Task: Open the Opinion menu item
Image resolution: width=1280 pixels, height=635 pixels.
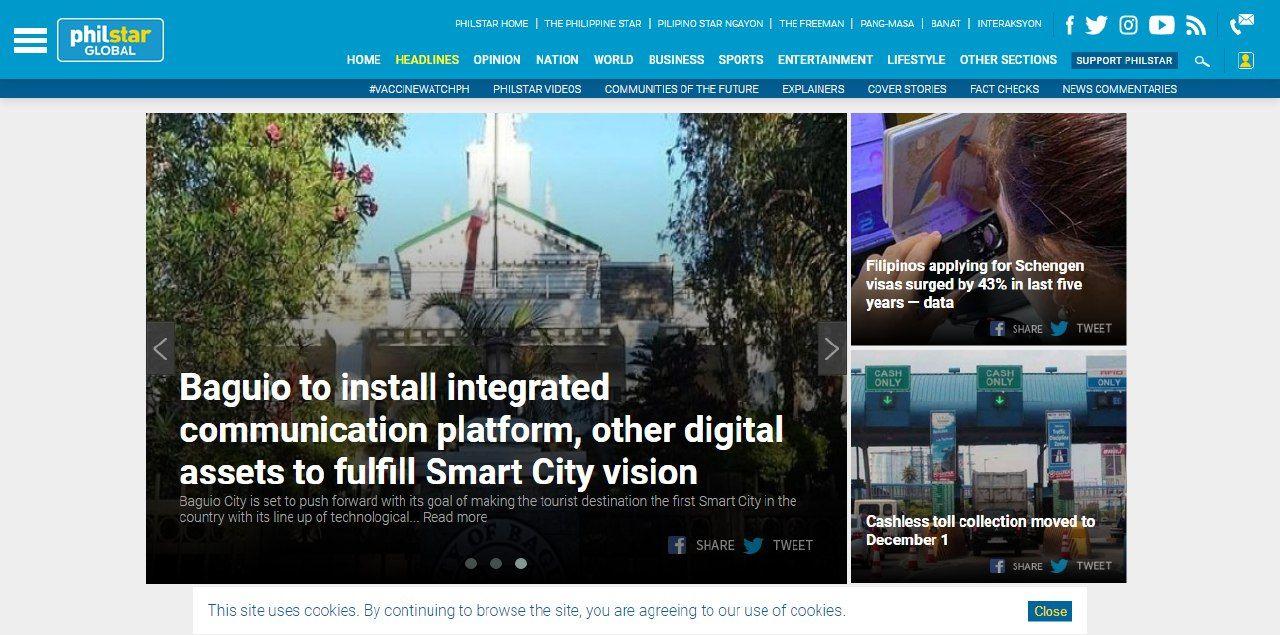Action: click(497, 60)
